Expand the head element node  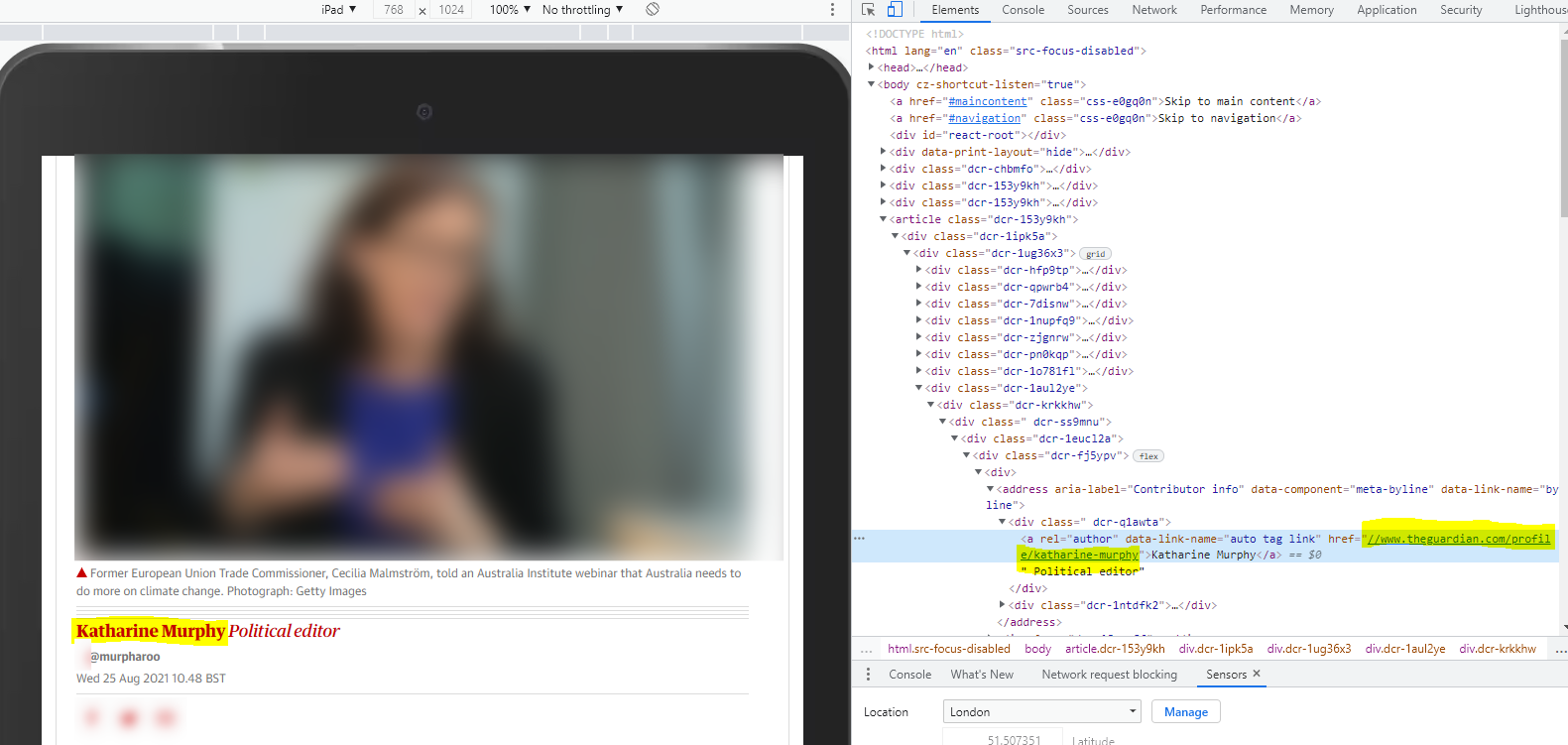(872, 67)
